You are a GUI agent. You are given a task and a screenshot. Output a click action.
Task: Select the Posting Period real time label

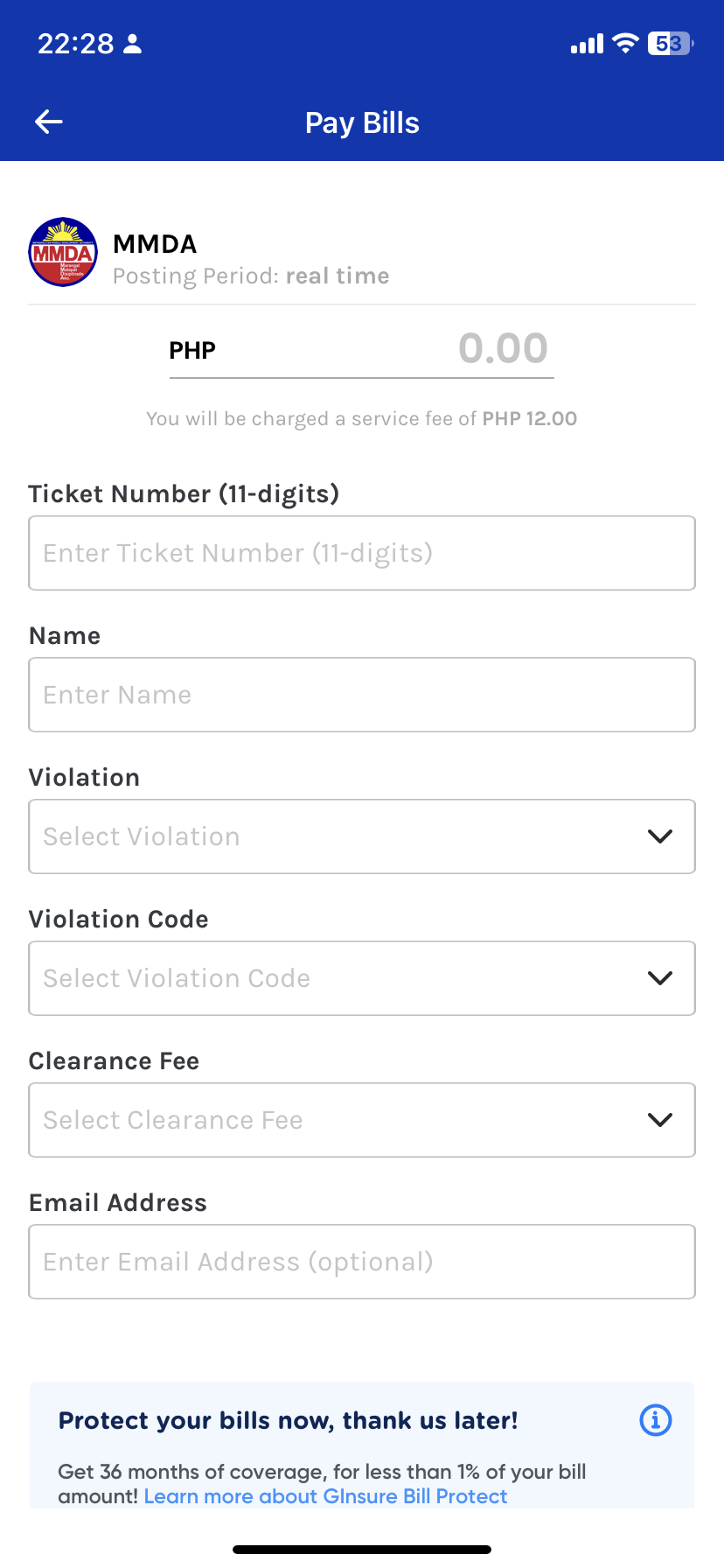[251, 276]
